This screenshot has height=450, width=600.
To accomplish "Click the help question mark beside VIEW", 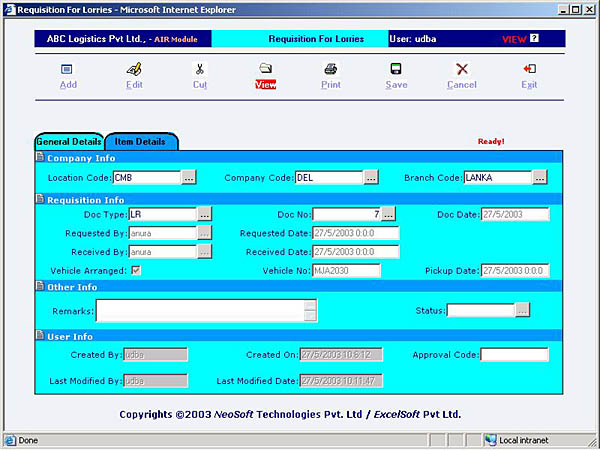I will [534, 39].
